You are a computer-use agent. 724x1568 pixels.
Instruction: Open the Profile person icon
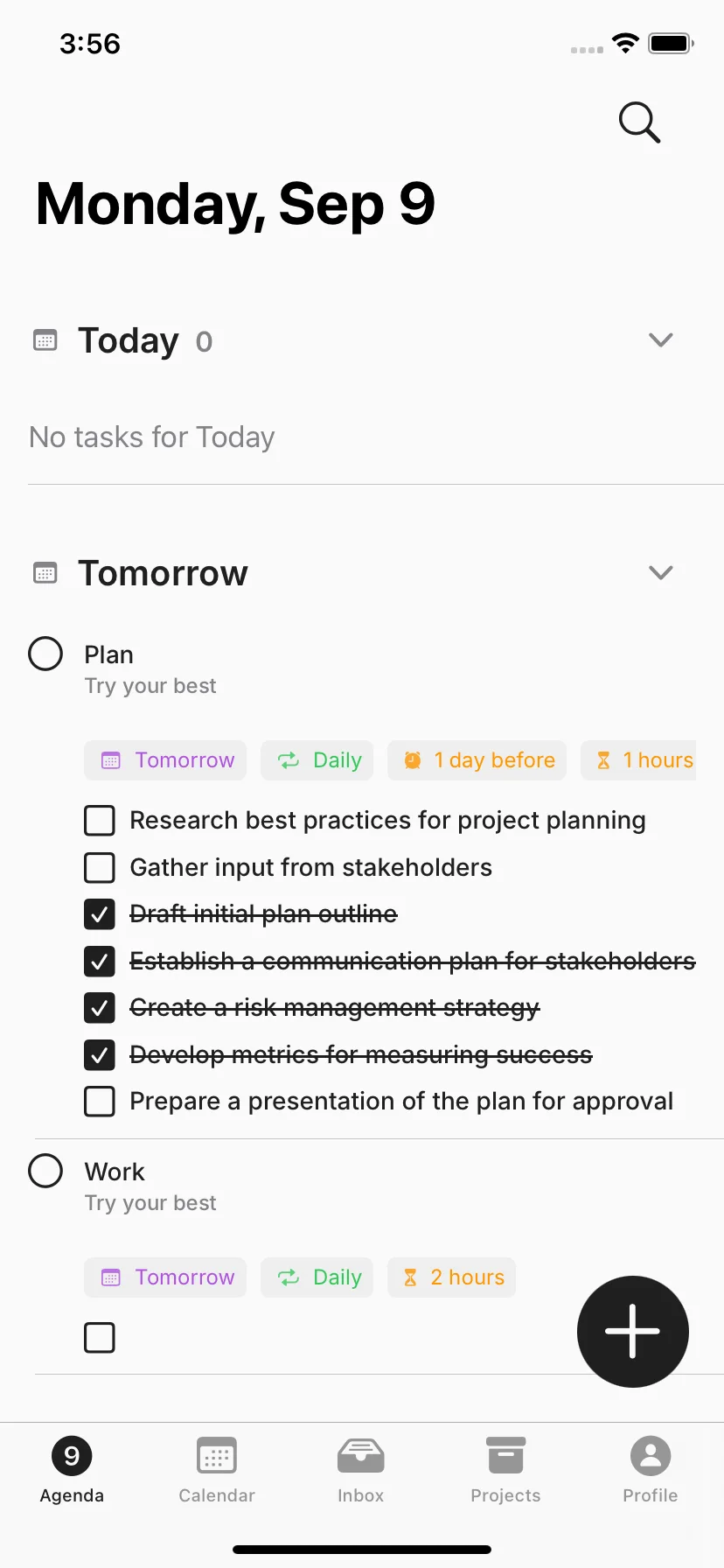click(651, 1456)
